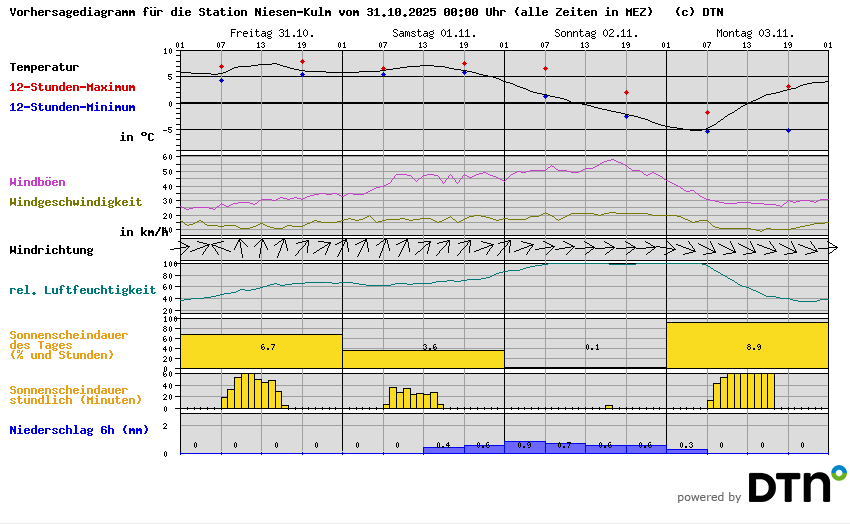The image size is (850, 524).
Task: Click the "Montag 03.11." day header
Action: [x=755, y=33]
